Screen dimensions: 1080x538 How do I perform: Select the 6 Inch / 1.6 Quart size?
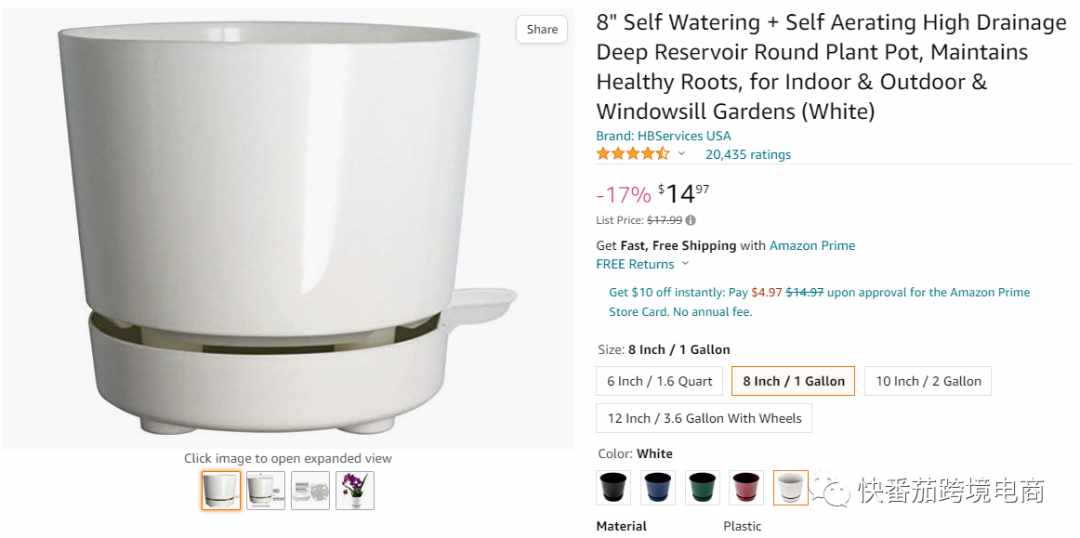pos(659,381)
